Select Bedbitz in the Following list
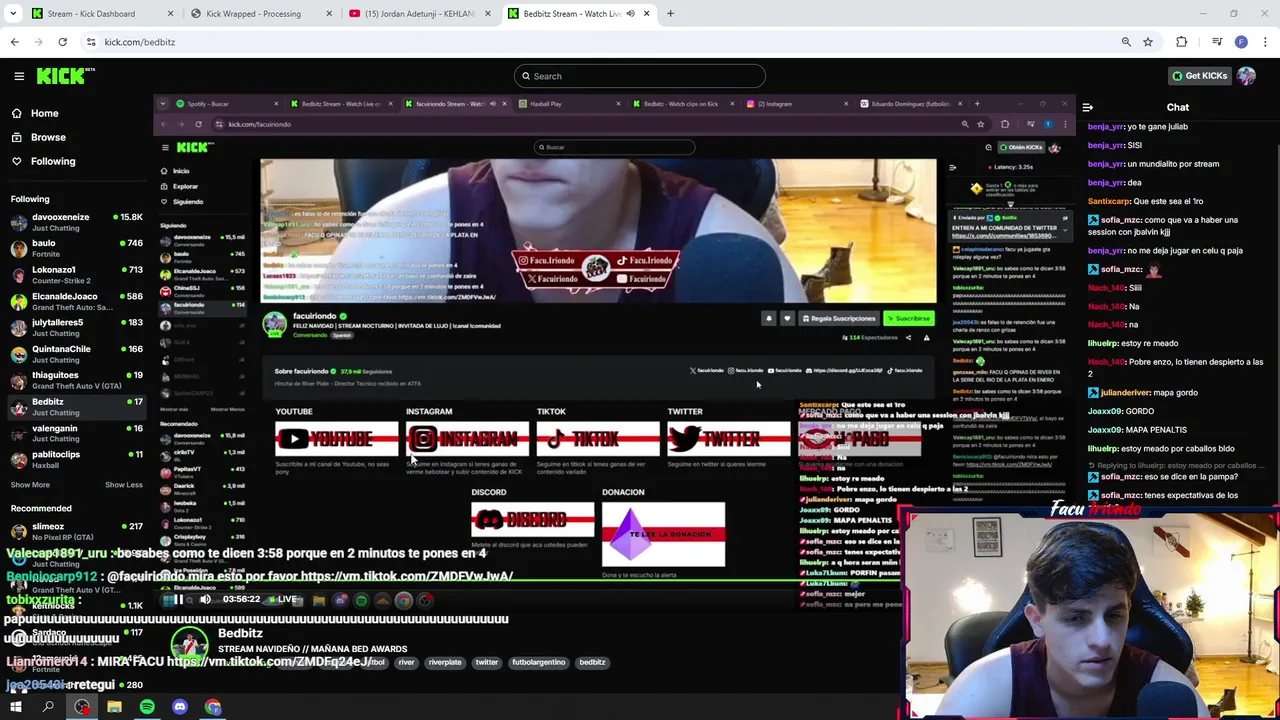The image size is (1280, 720). click(x=77, y=407)
